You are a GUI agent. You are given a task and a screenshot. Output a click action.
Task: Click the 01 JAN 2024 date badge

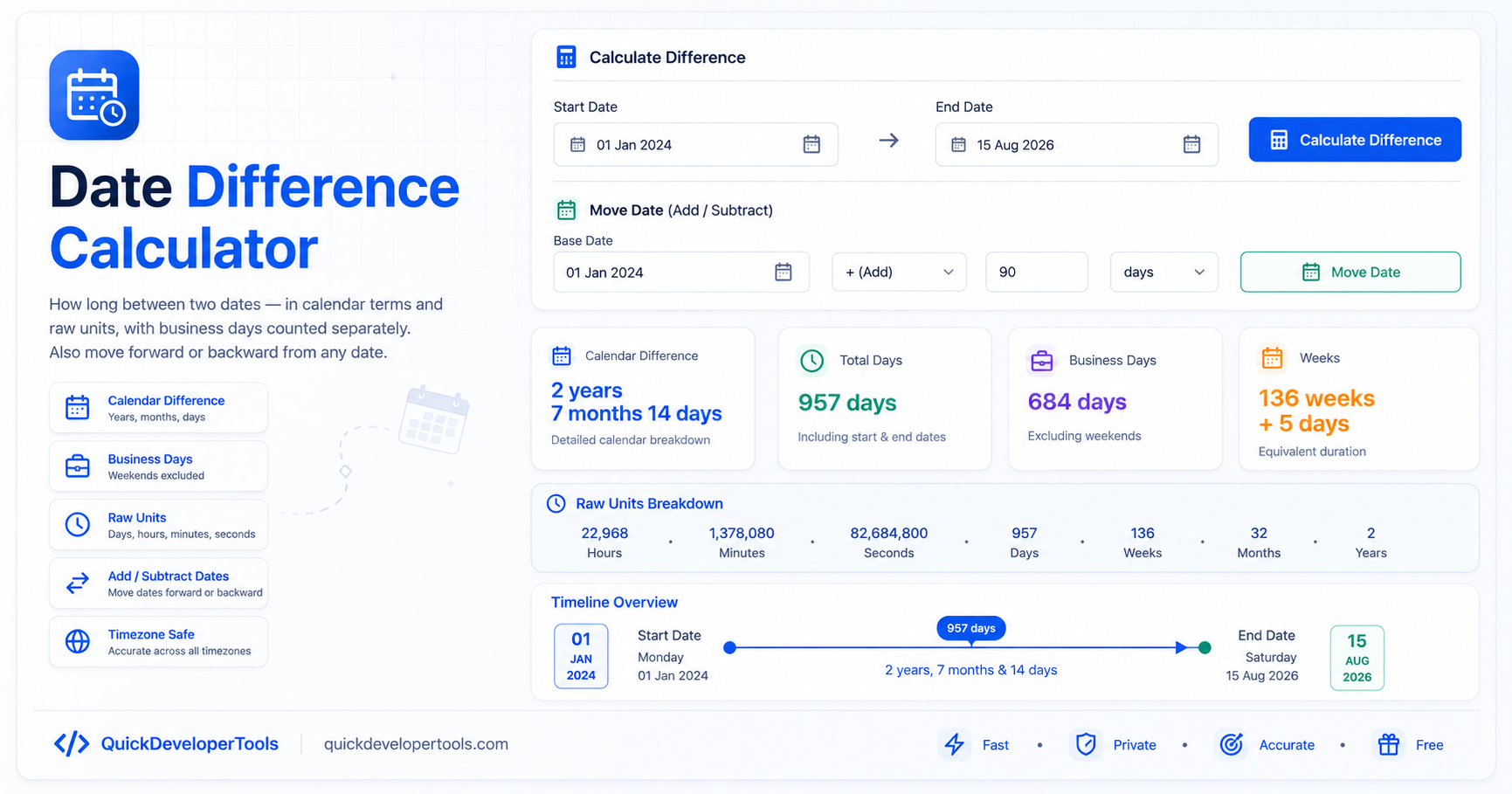(x=581, y=657)
